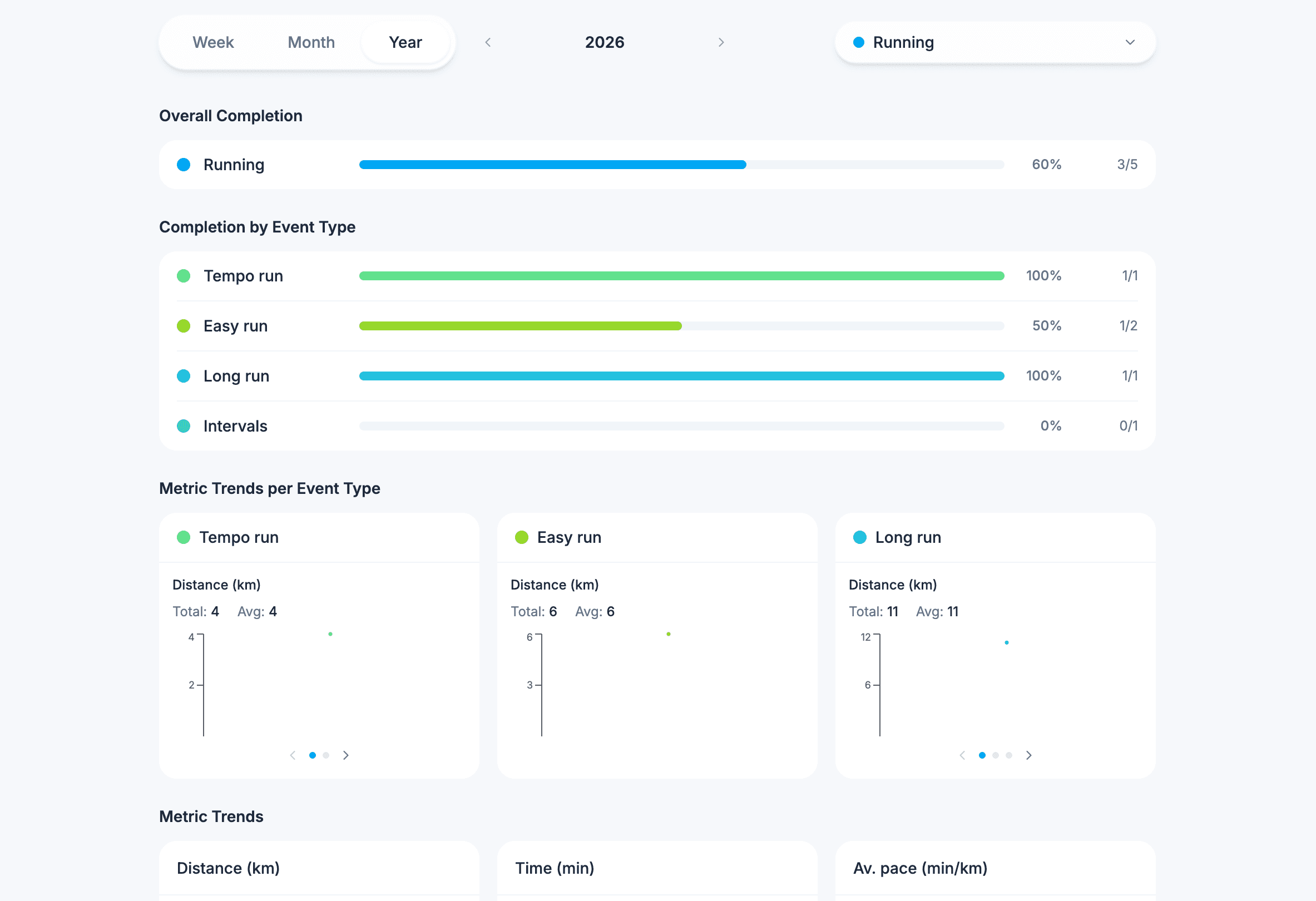Click previous chart arrow in Tempo run card
Image resolution: width=1316 pixels, height=901 pixels.
click(x=293, y=755)
